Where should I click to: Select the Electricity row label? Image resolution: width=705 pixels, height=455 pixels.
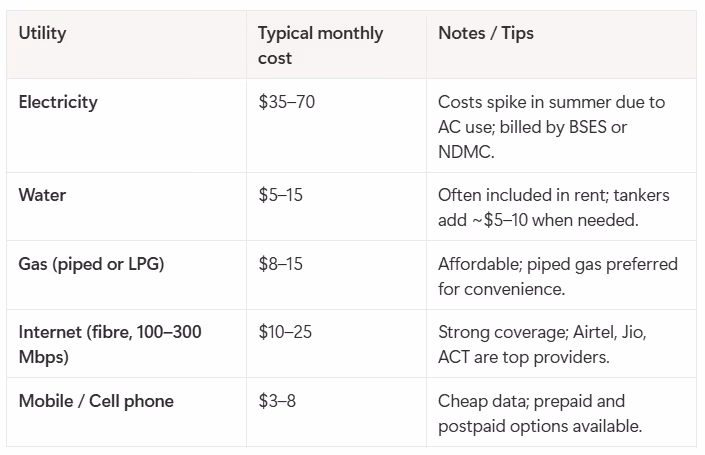coord(58,102)
